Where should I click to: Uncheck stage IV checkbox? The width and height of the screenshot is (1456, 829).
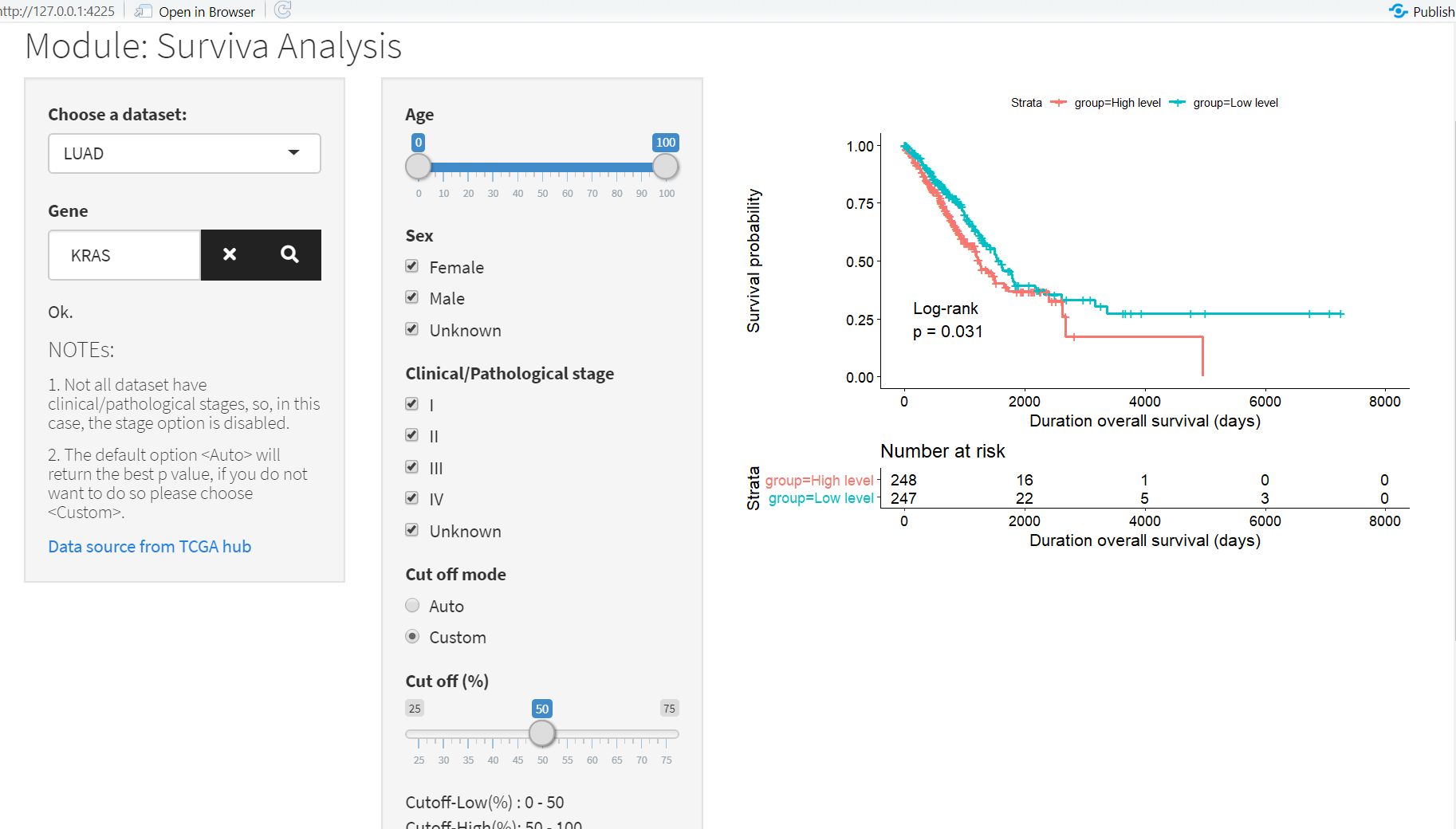(x=411, y=497)
